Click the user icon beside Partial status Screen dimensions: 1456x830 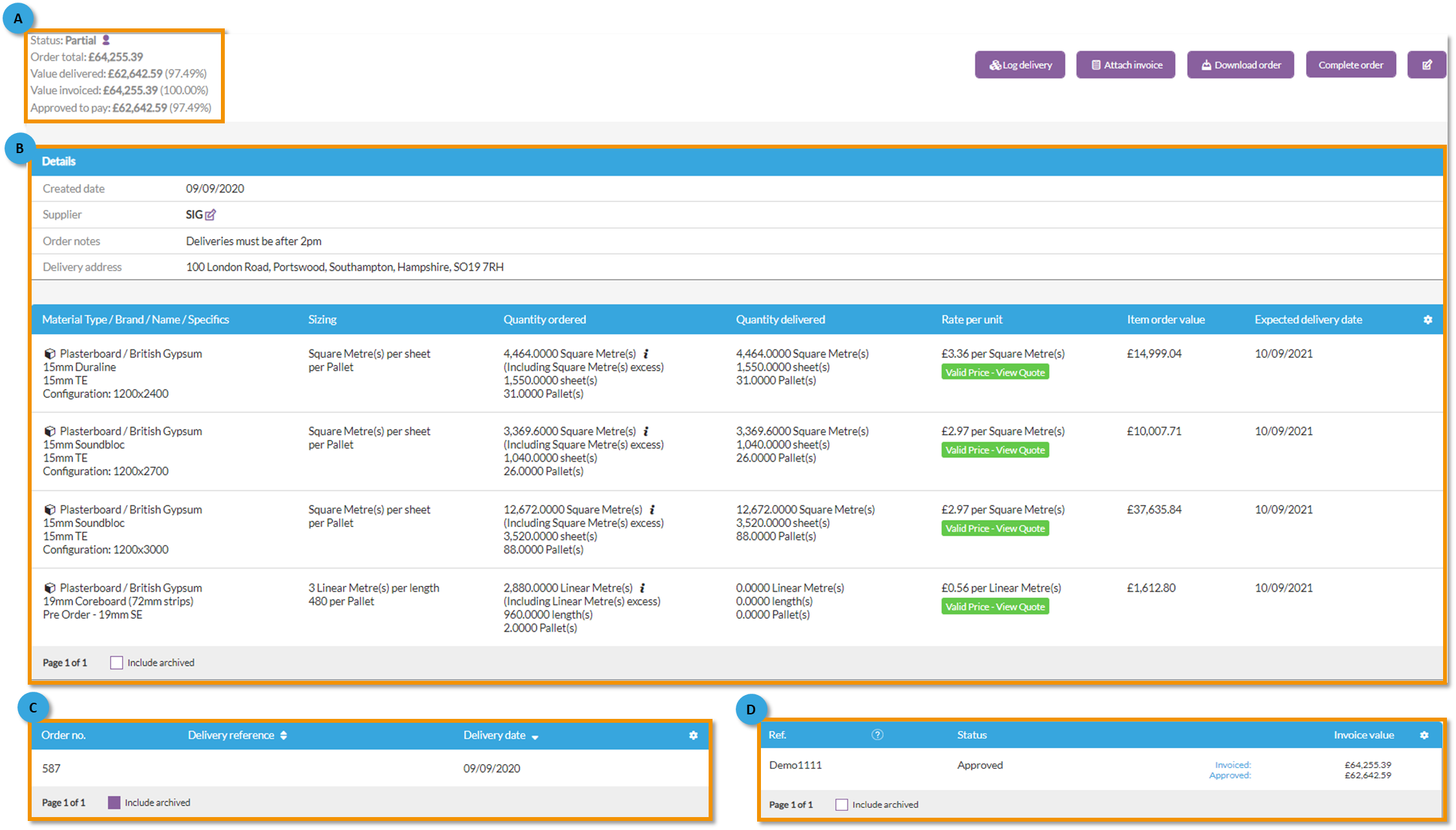106,40
